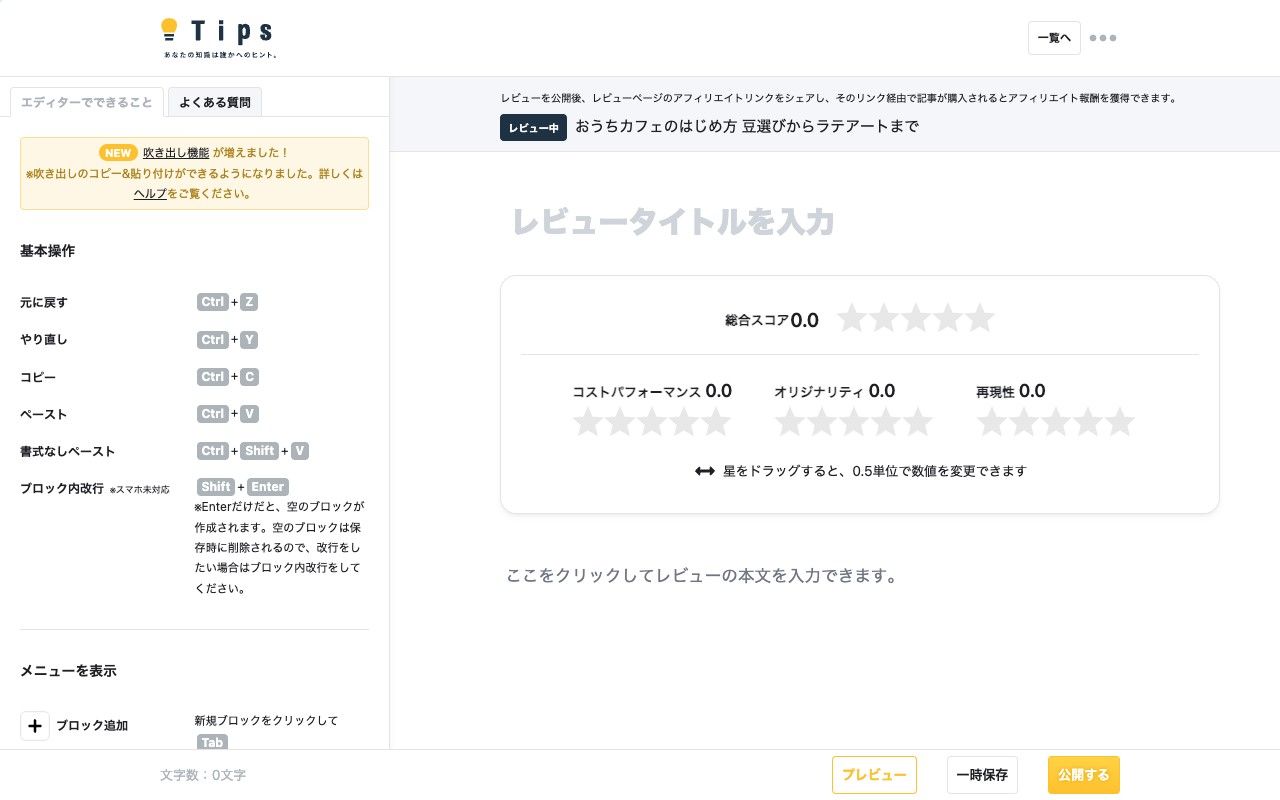Viewport: 1280px width, 800px height.
Task: Set 総合スコア to the first star
Action: (x=852, y=318)
